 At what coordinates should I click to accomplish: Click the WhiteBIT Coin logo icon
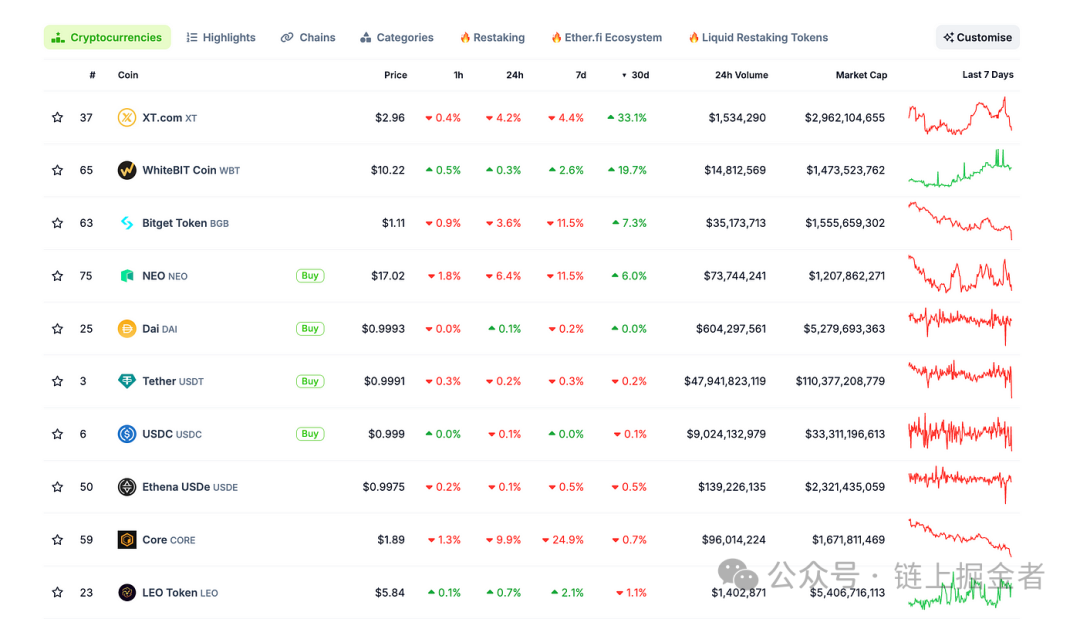coord(127,170)
